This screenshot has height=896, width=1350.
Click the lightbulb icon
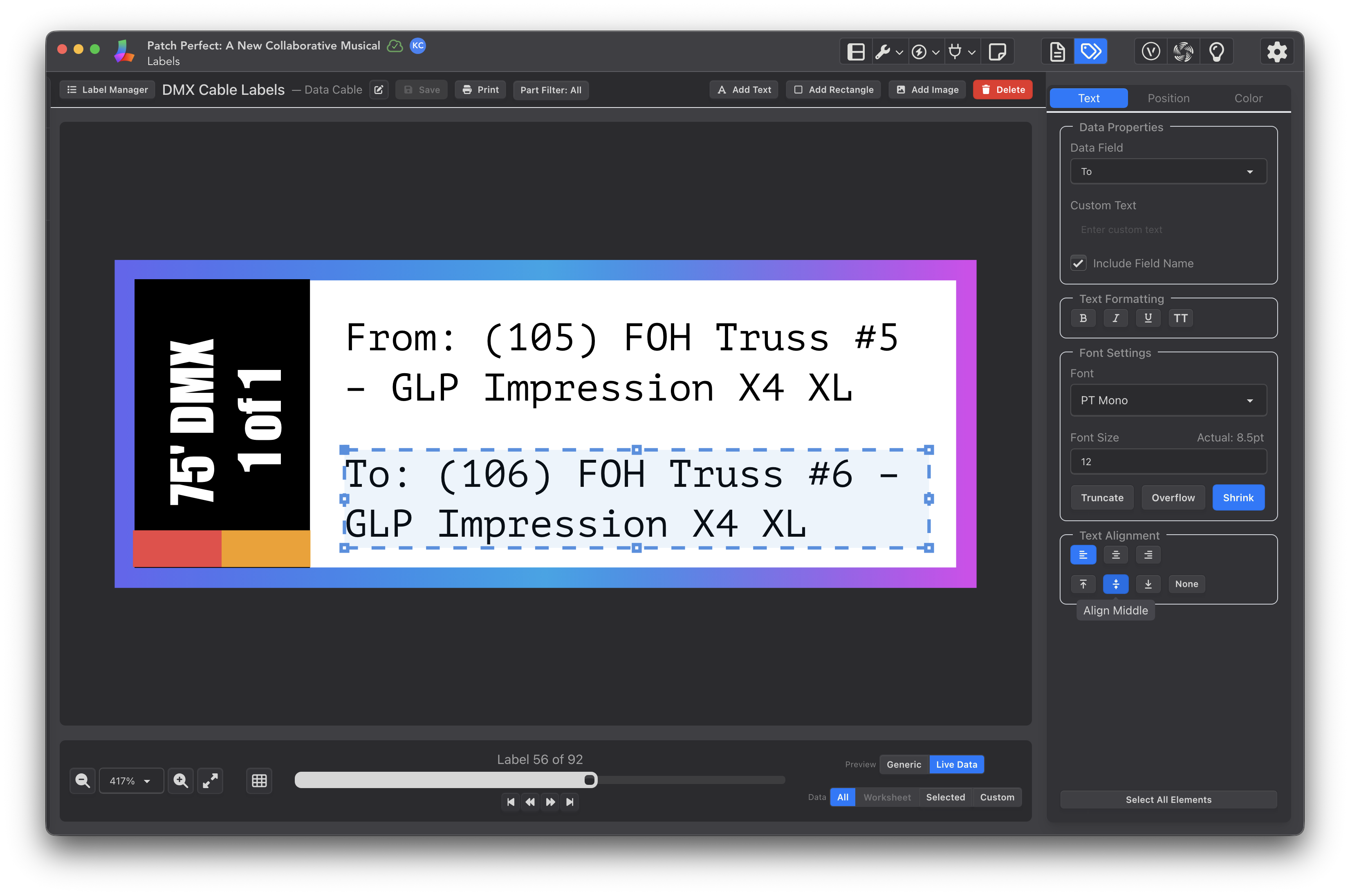click(1216, 52)
